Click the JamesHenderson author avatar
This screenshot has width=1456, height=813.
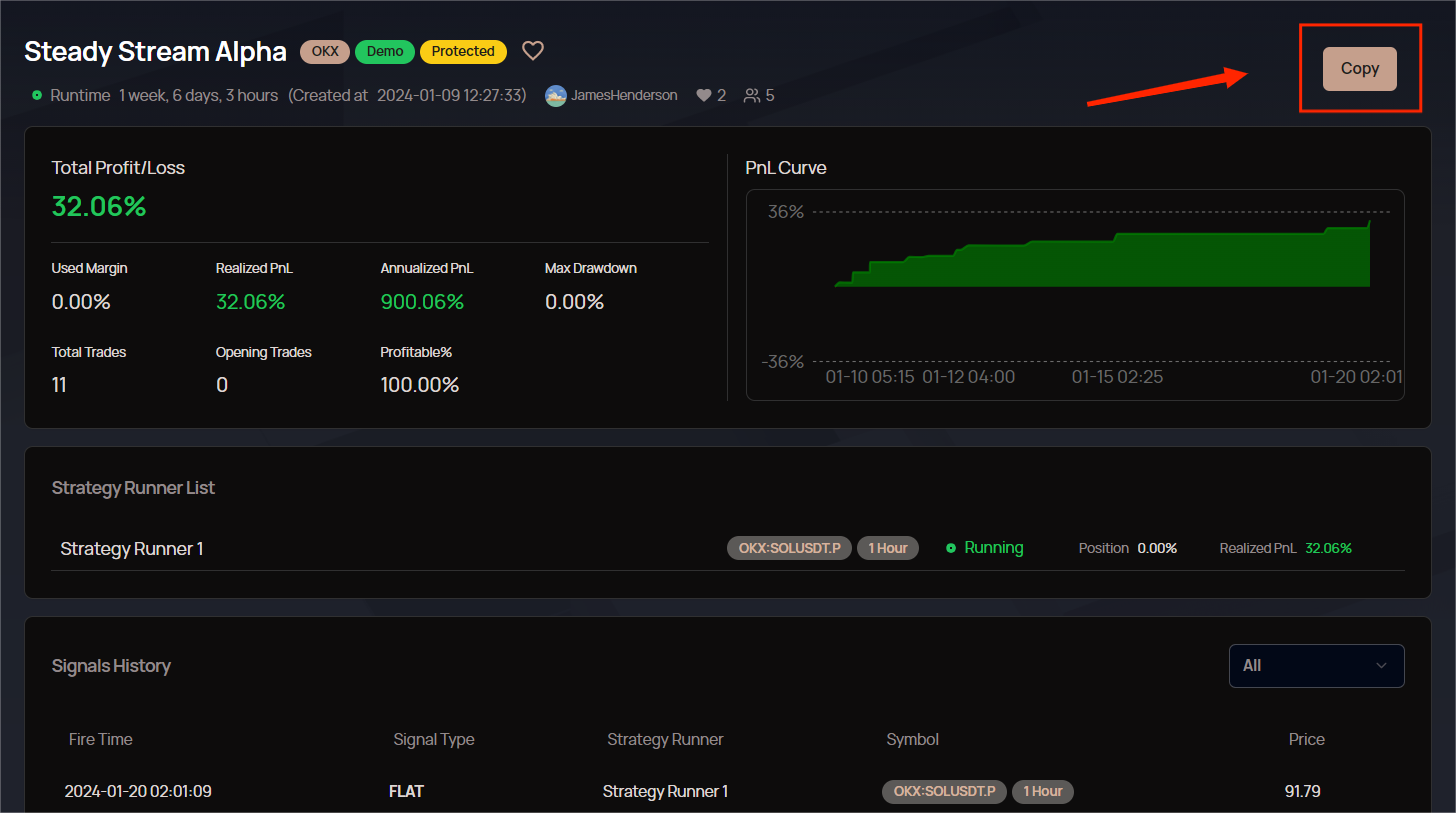555,96
